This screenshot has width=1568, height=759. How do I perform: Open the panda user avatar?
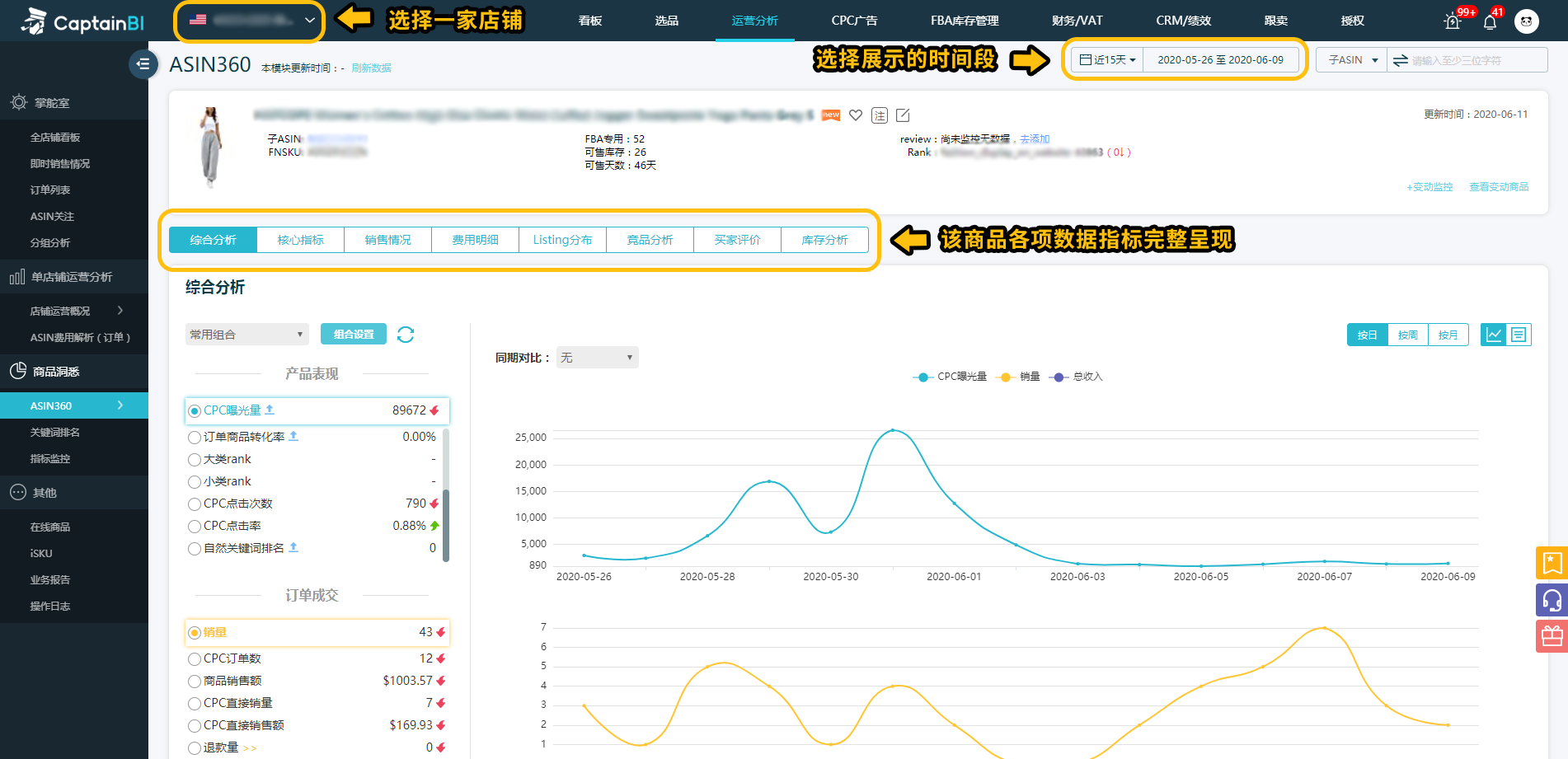[x=1526, y=21]
